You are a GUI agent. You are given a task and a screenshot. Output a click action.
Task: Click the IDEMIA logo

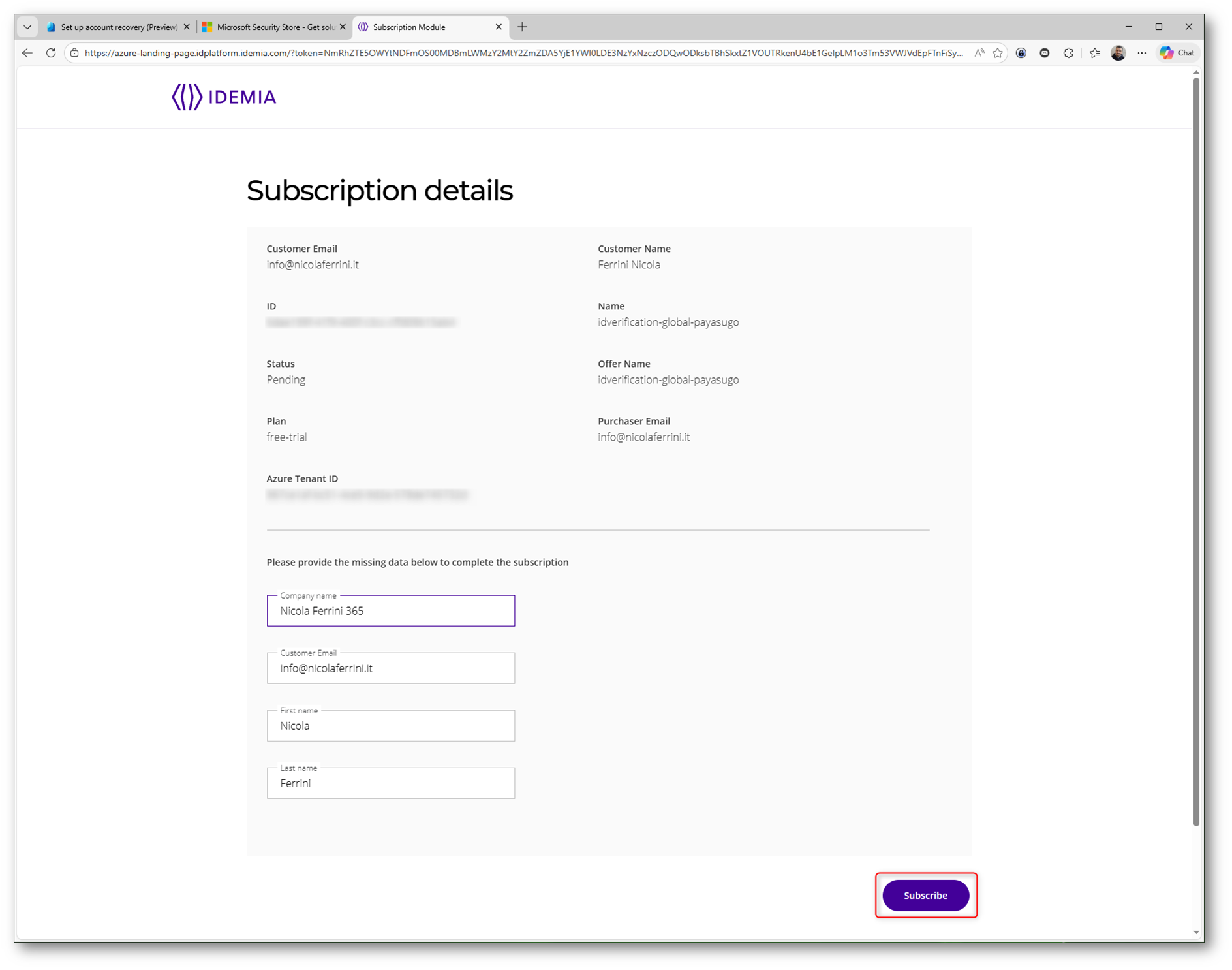pos(224,97)
